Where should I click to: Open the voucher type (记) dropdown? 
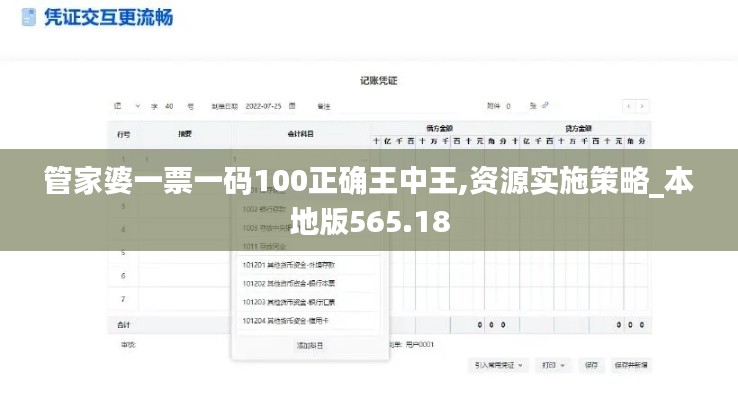pos(122,105)
